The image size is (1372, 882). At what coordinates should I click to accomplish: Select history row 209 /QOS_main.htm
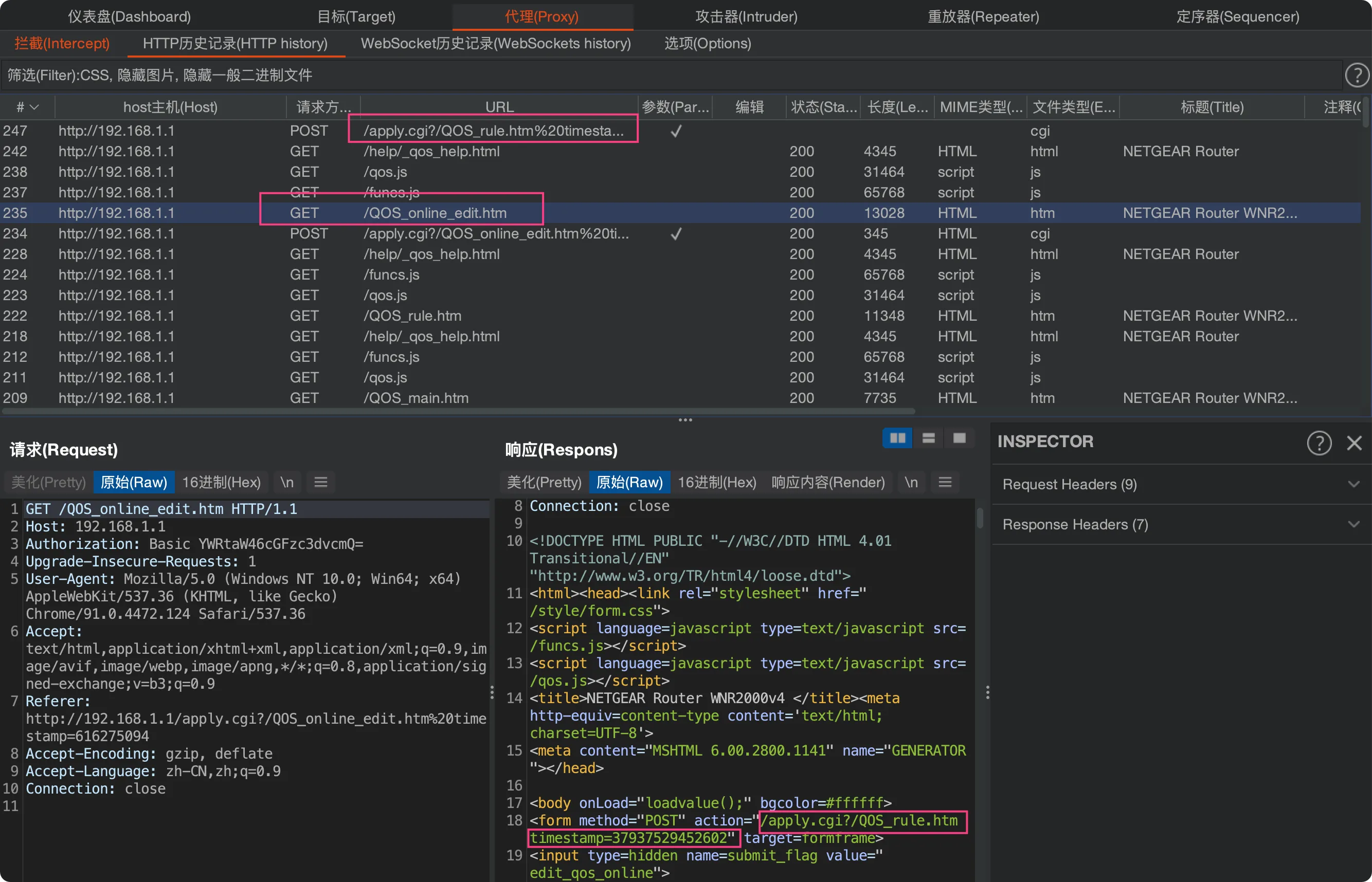tap(680, 398)
